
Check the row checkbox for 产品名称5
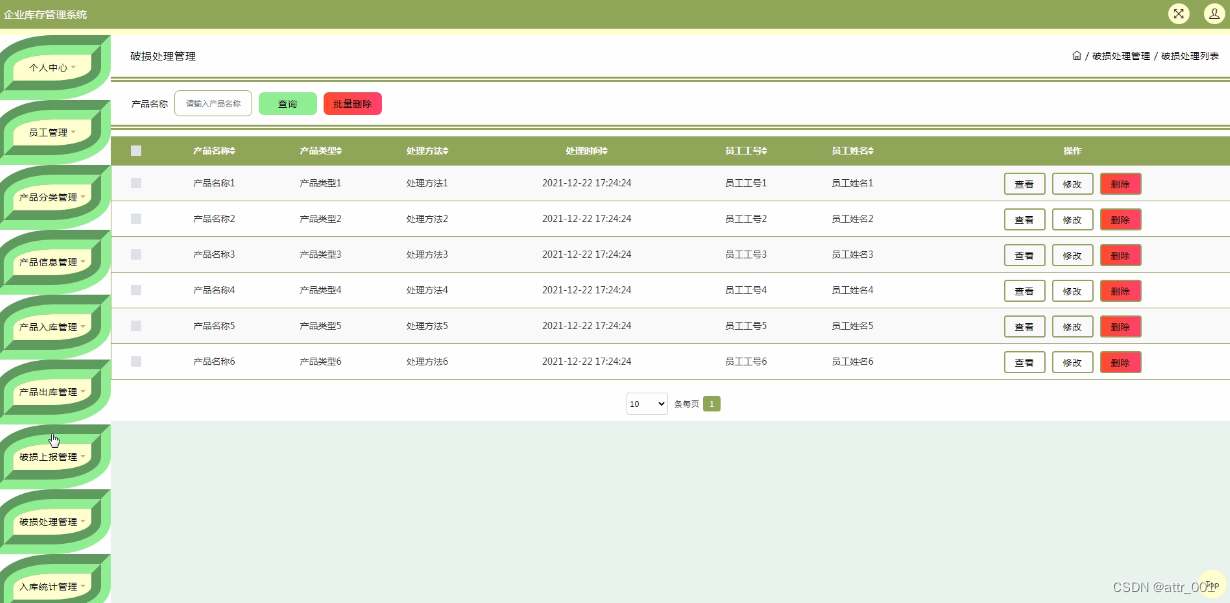(136, 326)
